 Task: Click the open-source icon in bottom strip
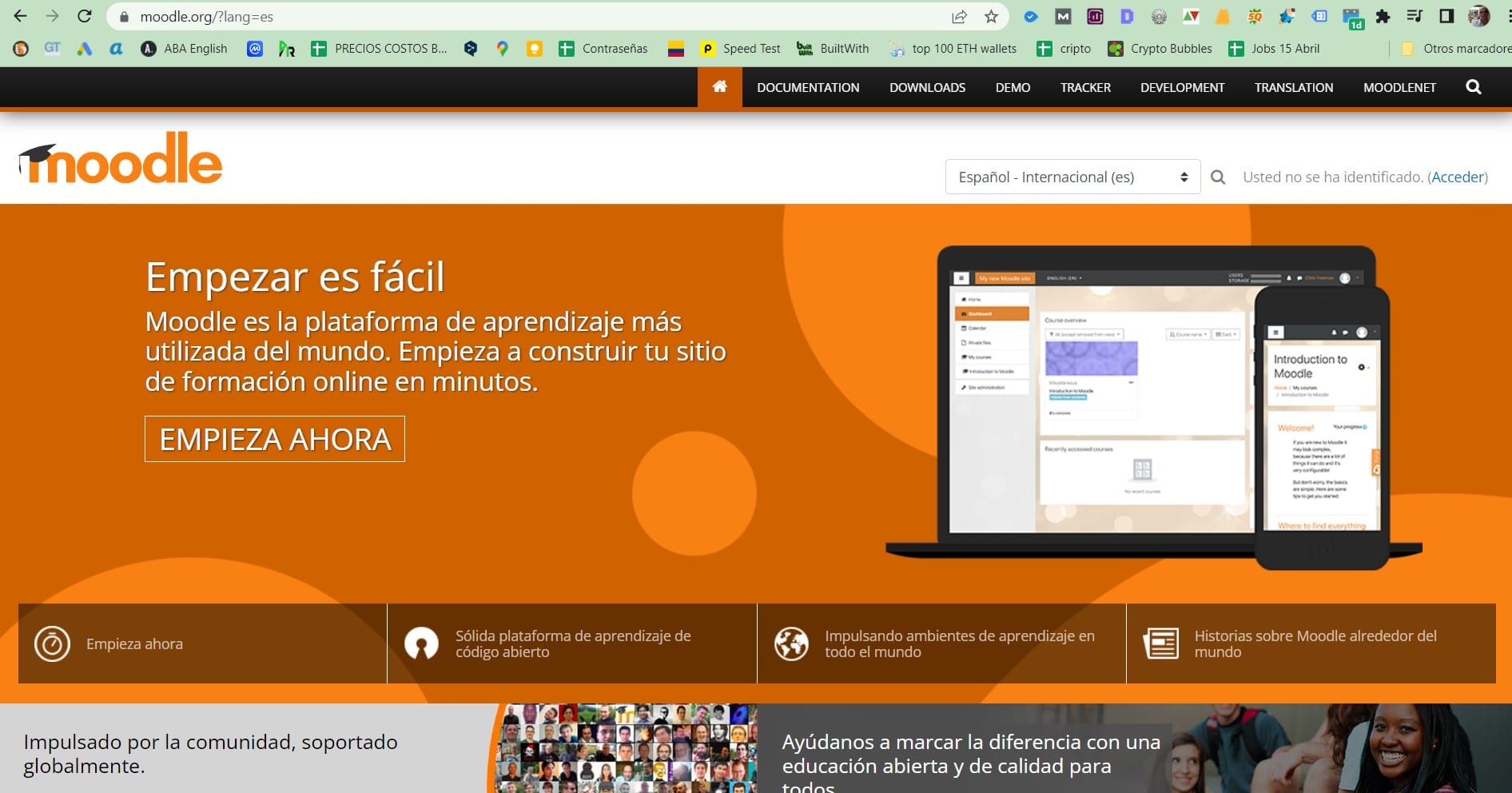(421, 644)
